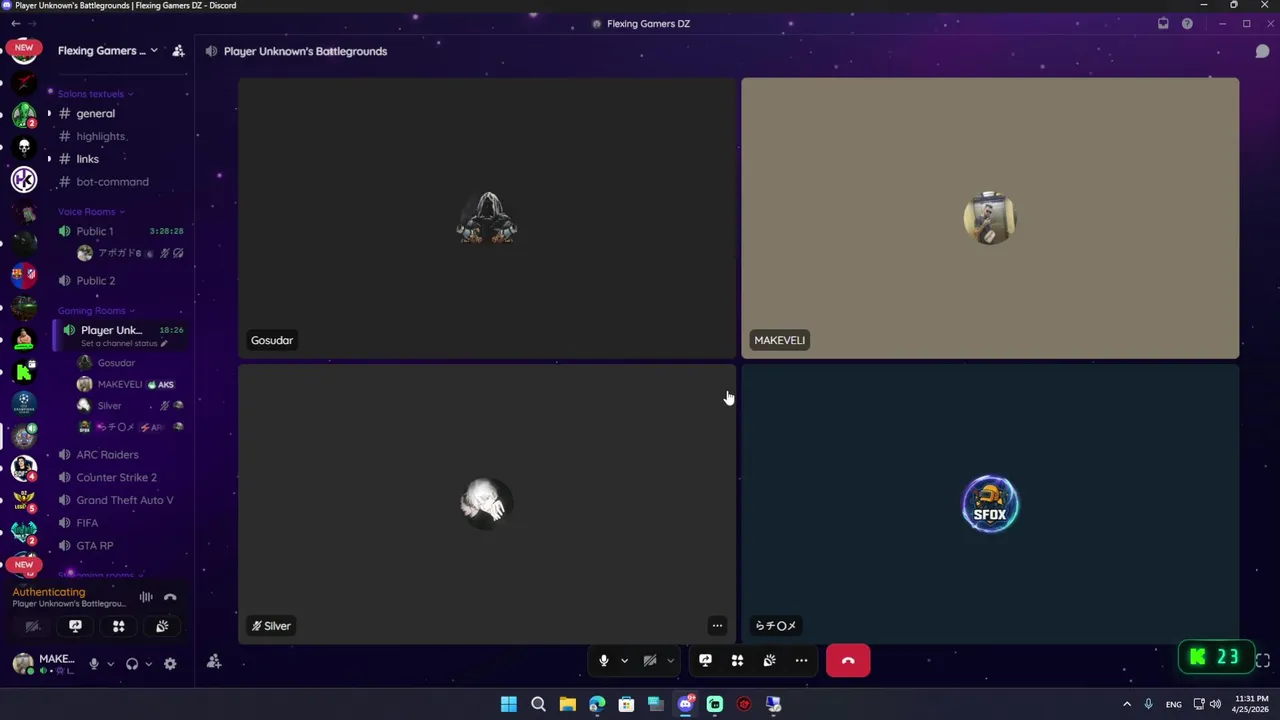Open Barcelona Atletico crest server
Viewport: 1280px width, 720px height.
coord(24,274)
